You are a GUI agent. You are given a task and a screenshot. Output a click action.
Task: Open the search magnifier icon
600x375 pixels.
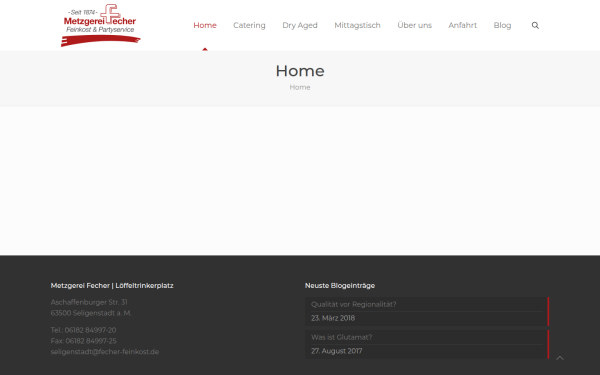535,25
